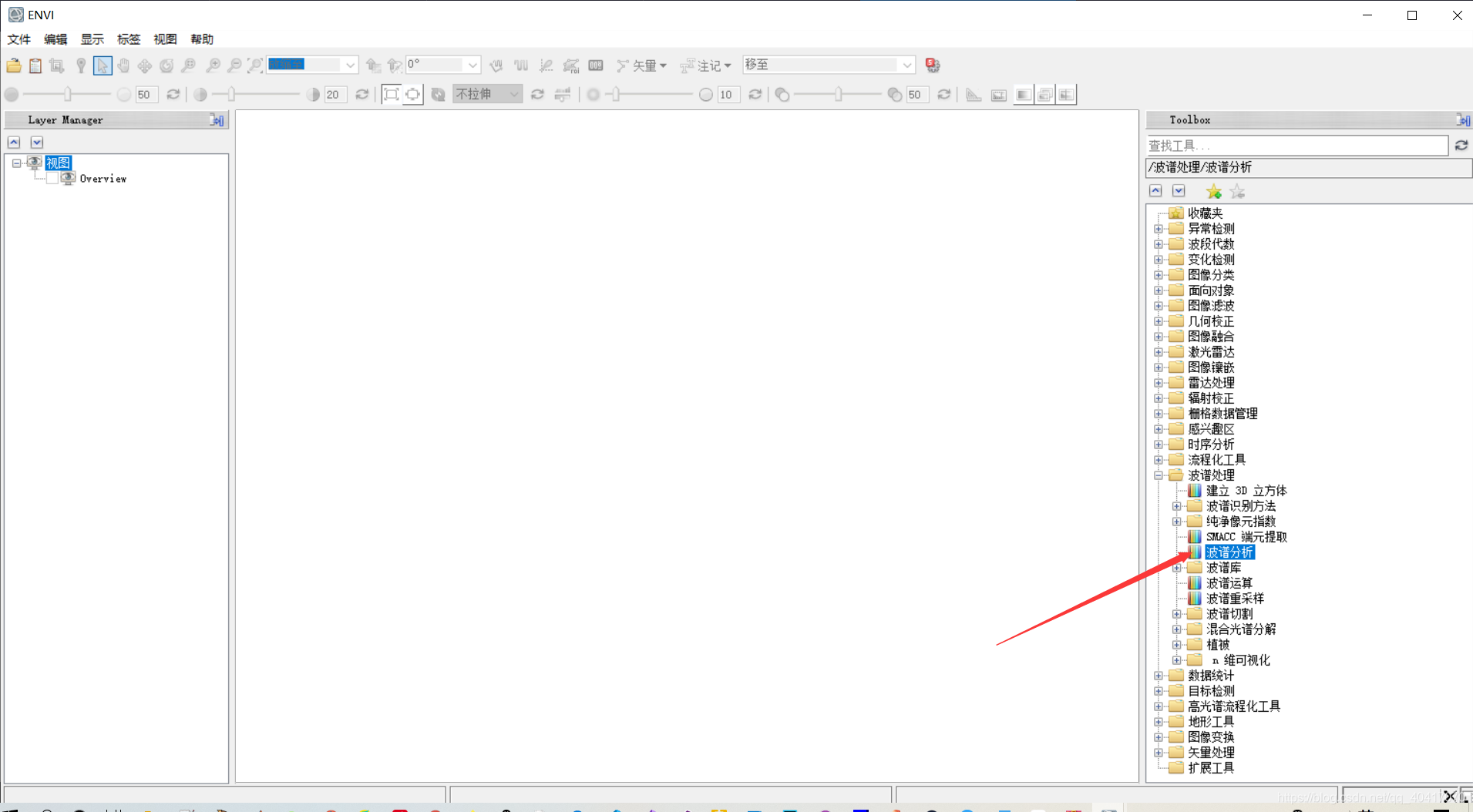Viewport: 1473px width, 812px height.
Task: Open the feature counting tool icon
Action: pyautogui.click(x=596, y=65)
